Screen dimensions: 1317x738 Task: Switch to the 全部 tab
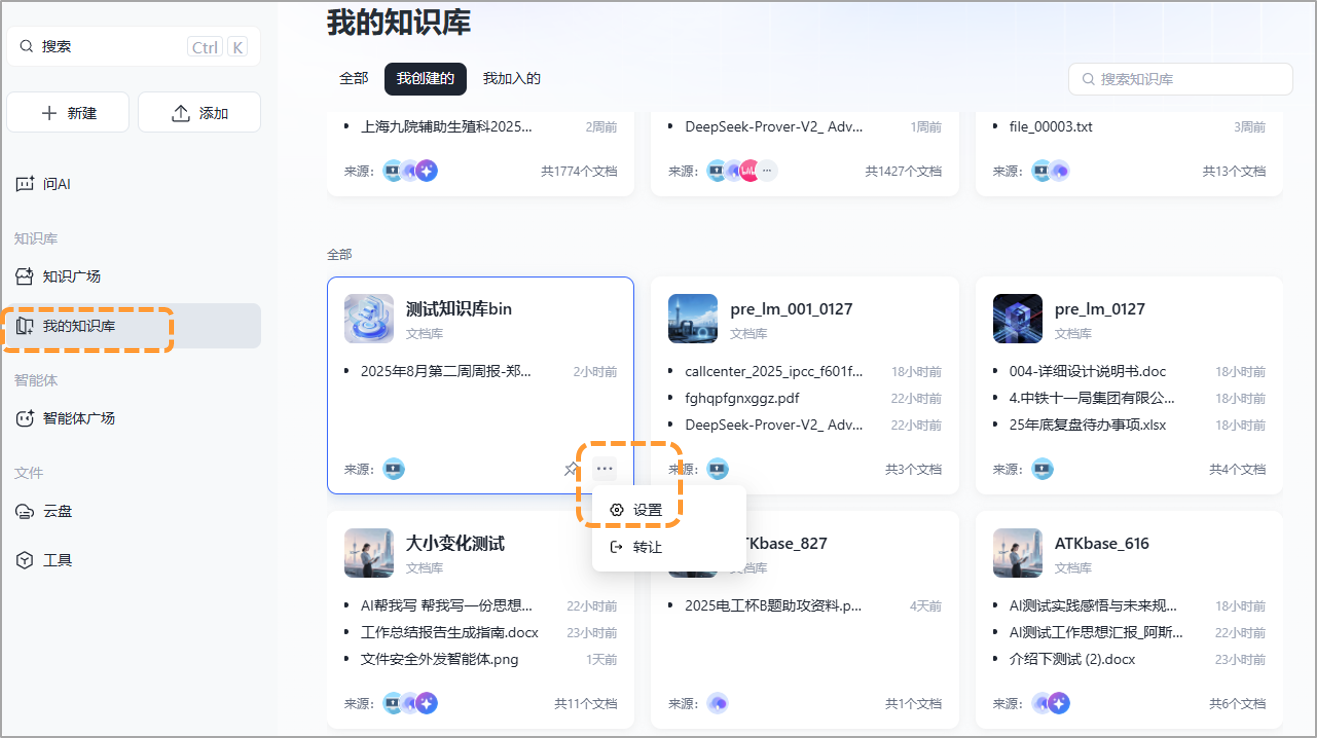[x=353, y=78]
